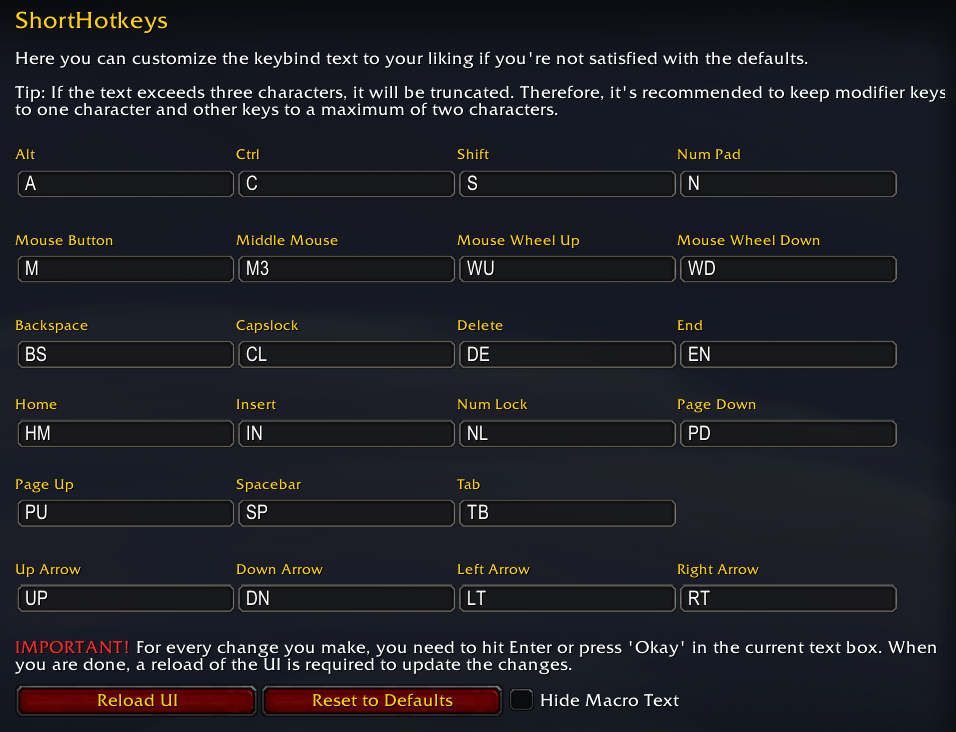This screenshot has height=732, width=956.
Task: Focus the Mouse Wheel Down input field
Action: pos(788,269)
